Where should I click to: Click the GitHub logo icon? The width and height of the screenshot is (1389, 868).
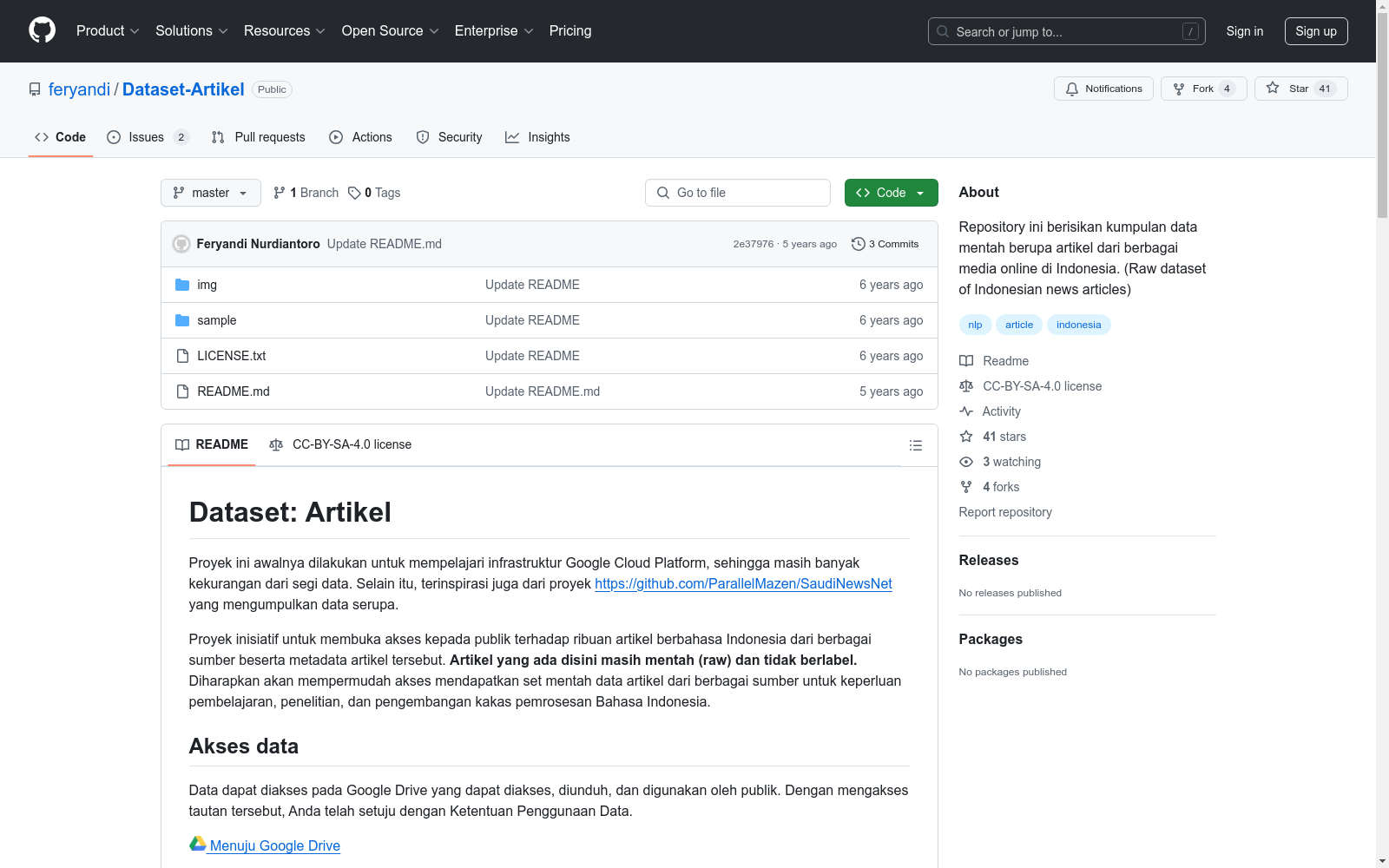click(42, 30)
